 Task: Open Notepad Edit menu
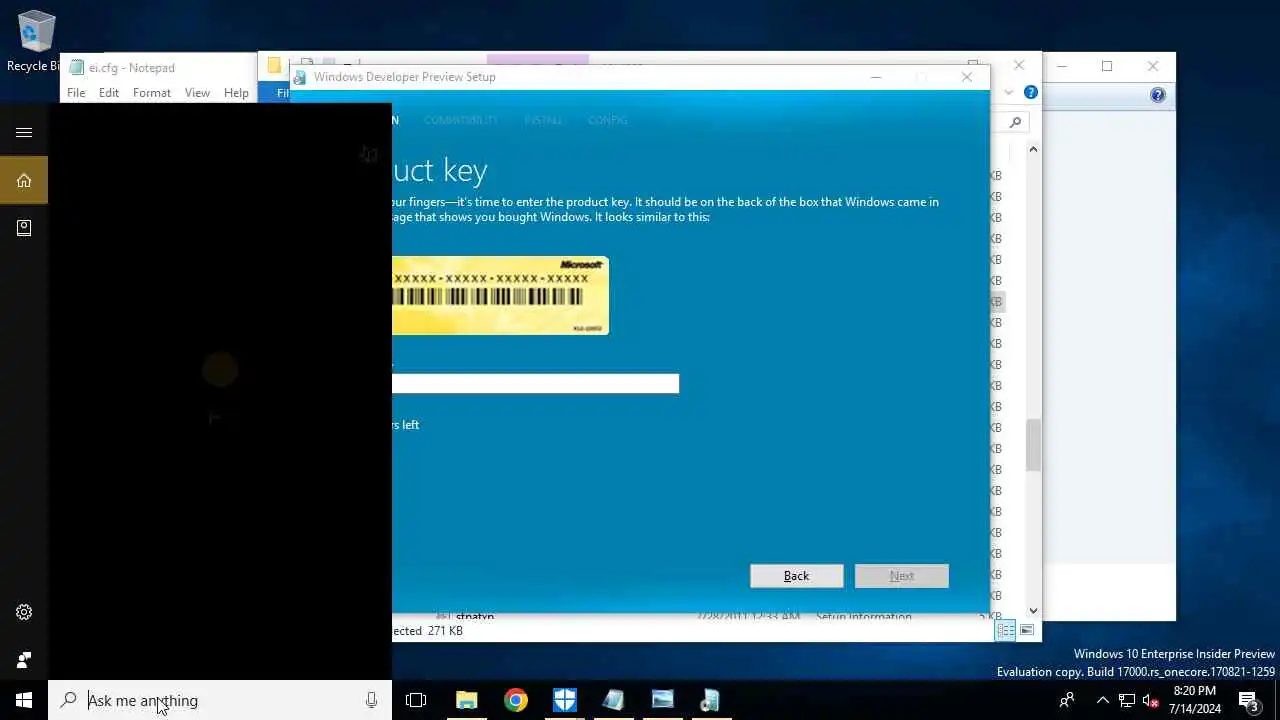[x=109, y=92]
